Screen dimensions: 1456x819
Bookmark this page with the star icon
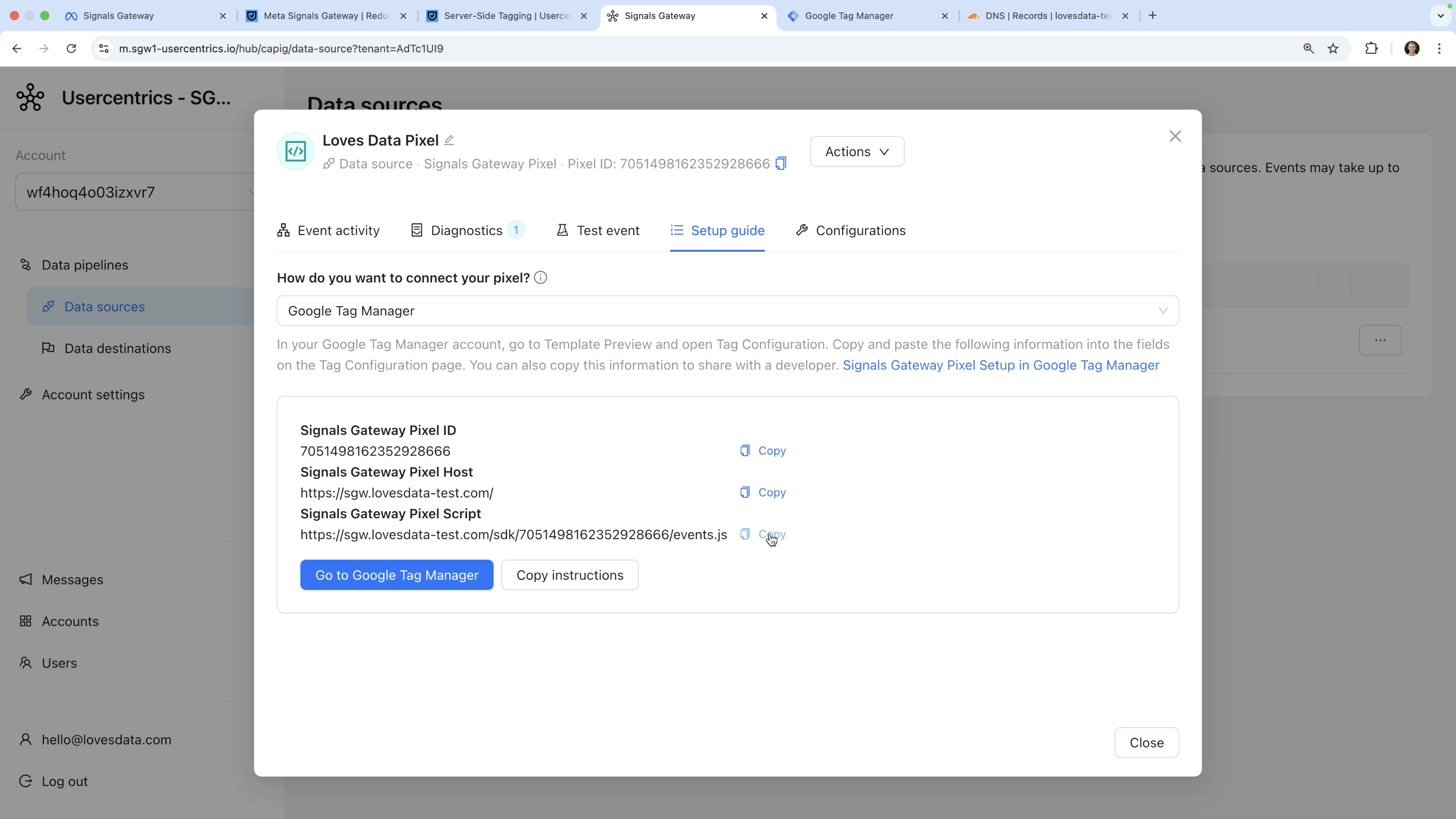pos(1333,49)
